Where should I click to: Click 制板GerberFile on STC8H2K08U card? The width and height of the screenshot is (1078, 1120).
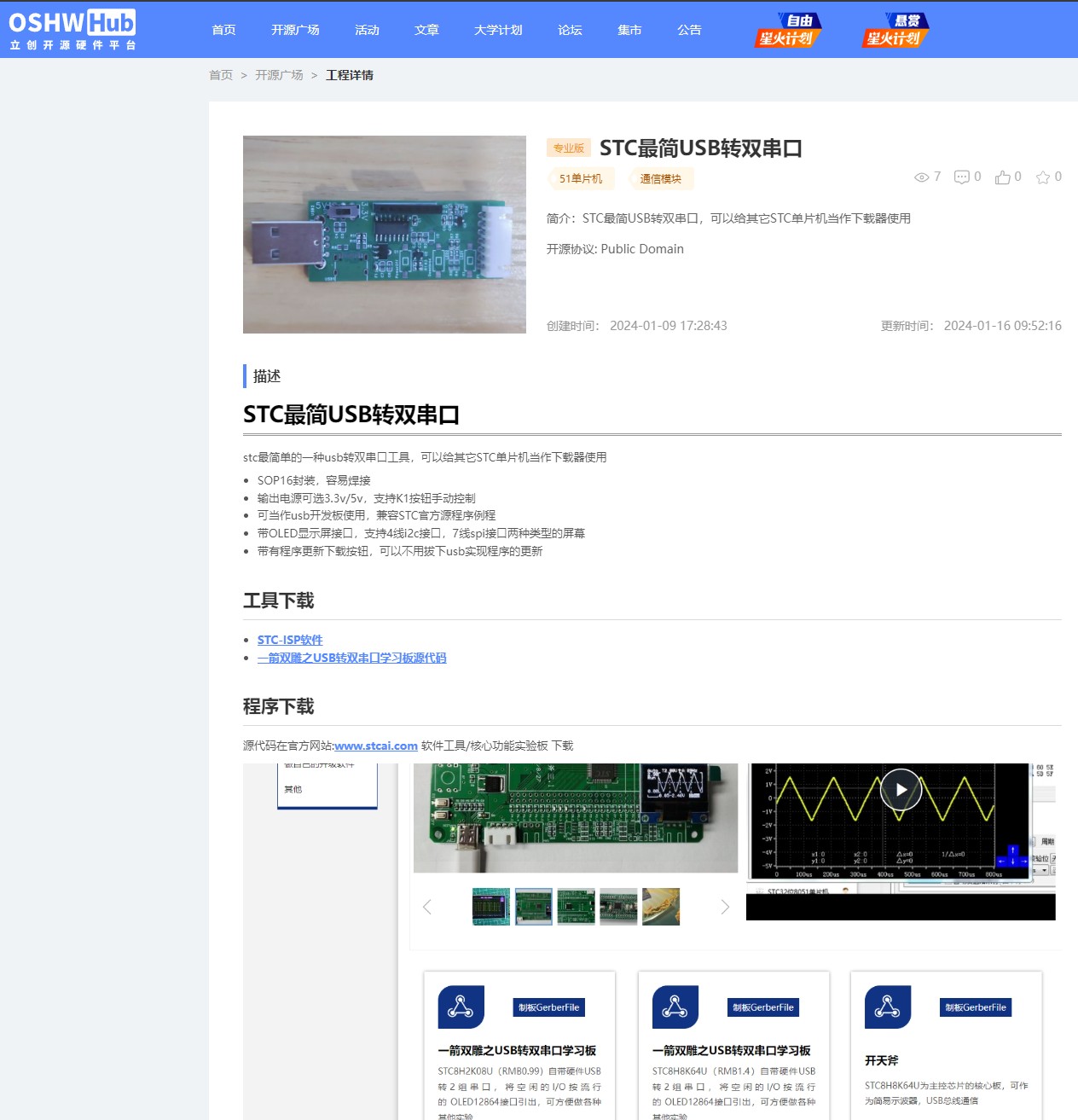(x=549, y=1007)
